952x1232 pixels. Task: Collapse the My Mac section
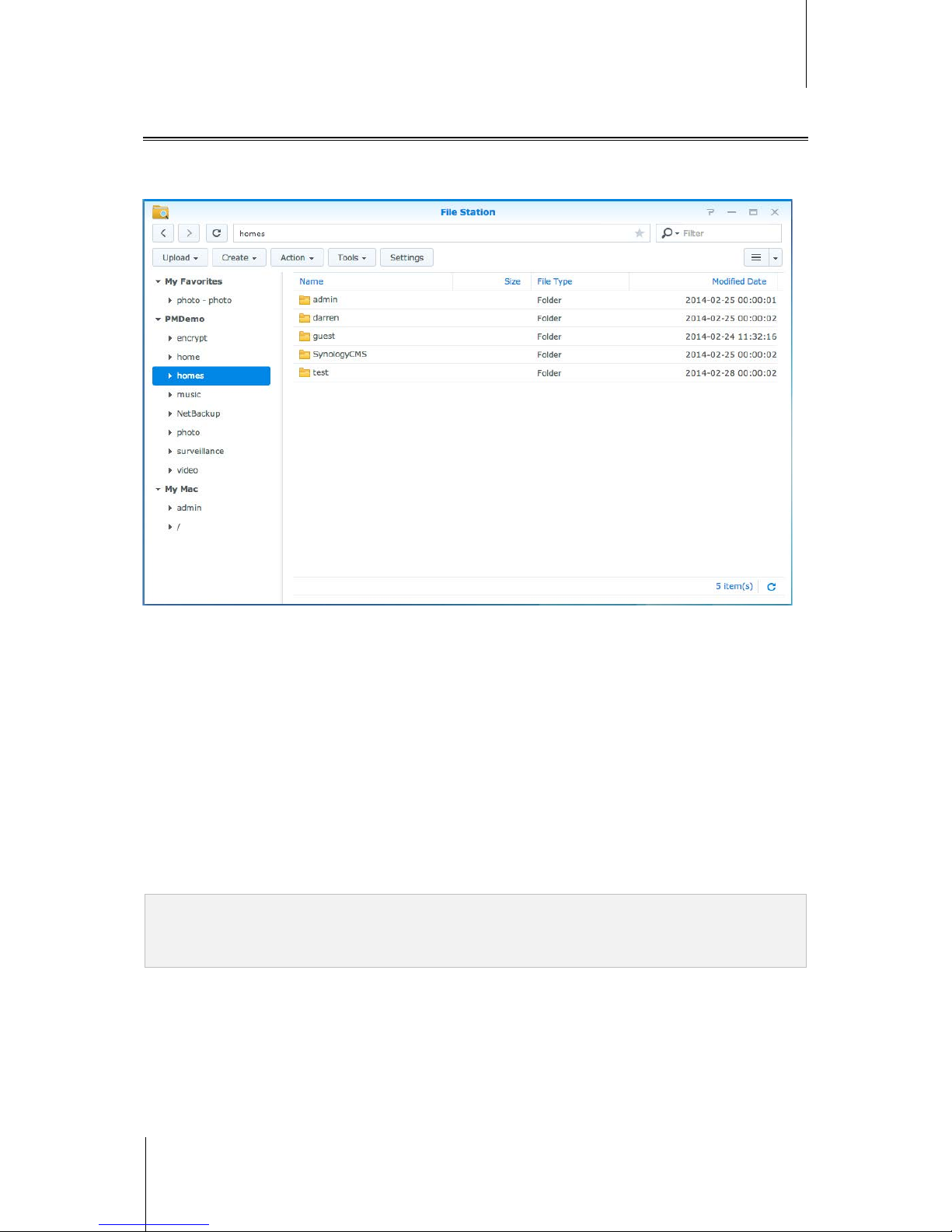tap(158, 489)
